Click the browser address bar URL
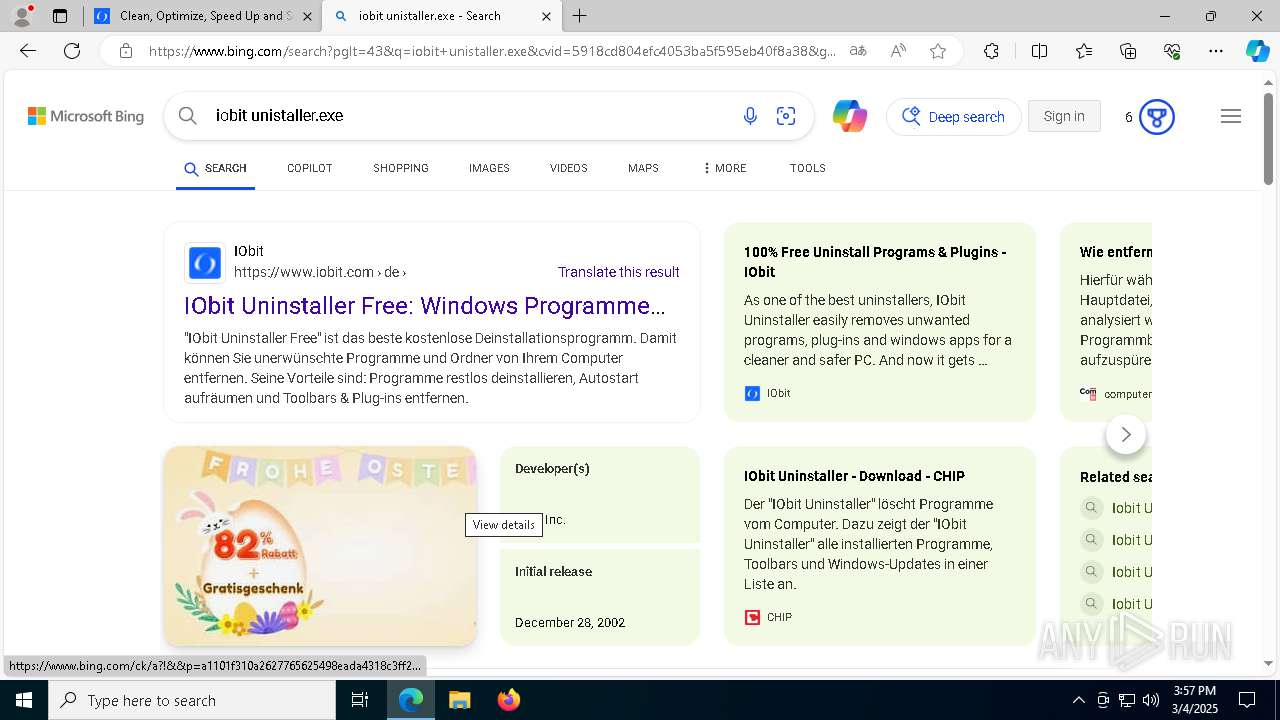 point(492,51)
